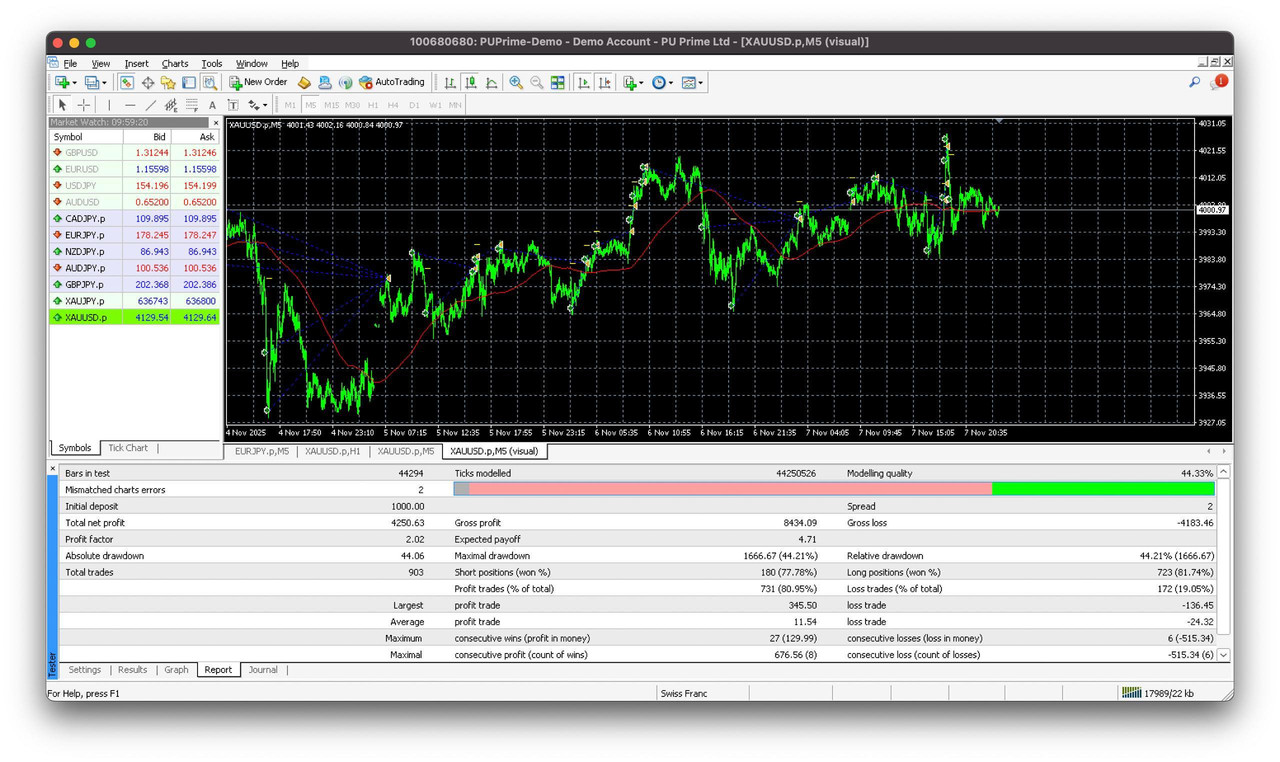This screenshot has height=762, width=1280.
Task: Toggle the chart shift option
Action: (605, 82)
